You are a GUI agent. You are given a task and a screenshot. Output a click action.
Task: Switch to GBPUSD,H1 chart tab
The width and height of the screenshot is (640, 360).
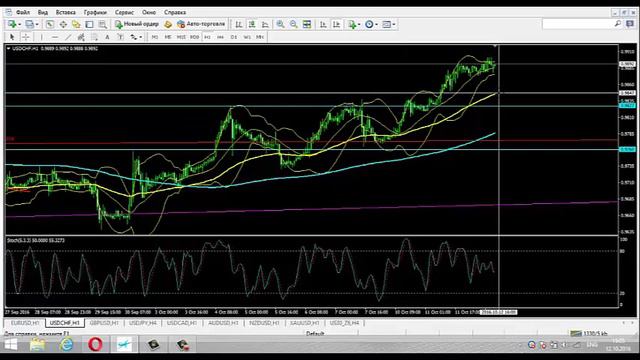(104, 323)
